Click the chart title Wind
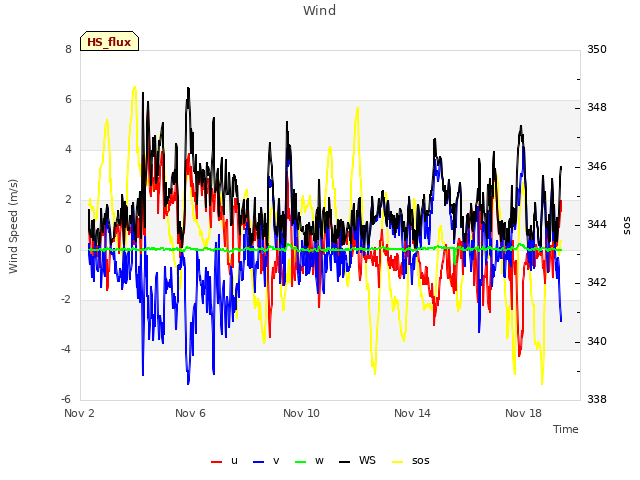The height and width of the screenshot is (480, 640). [x=320, y=10]
